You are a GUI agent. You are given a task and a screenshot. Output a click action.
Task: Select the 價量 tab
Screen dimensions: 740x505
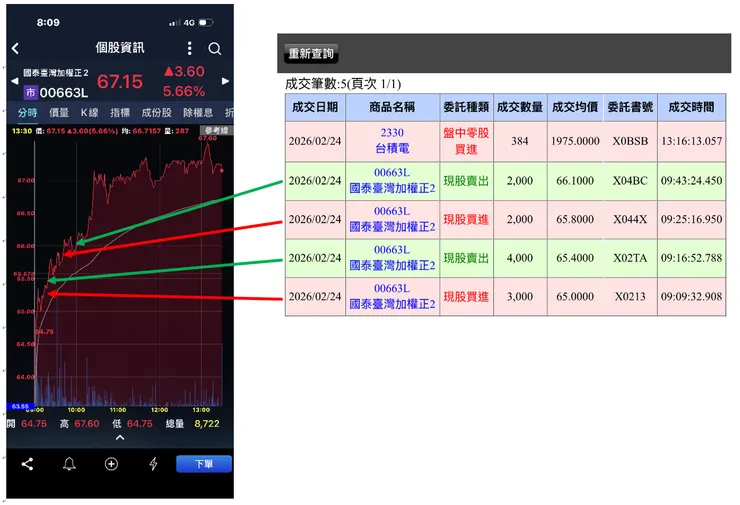[59, 112]
